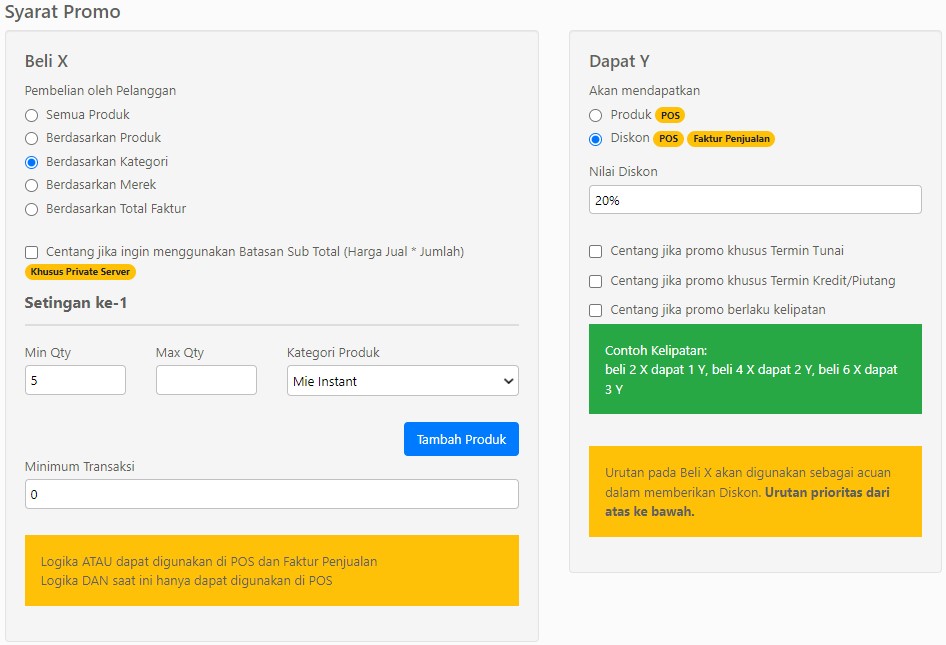Open the Kategori Produk dropdown
Screen dimensions: 946x645
[x=402, y=380]
